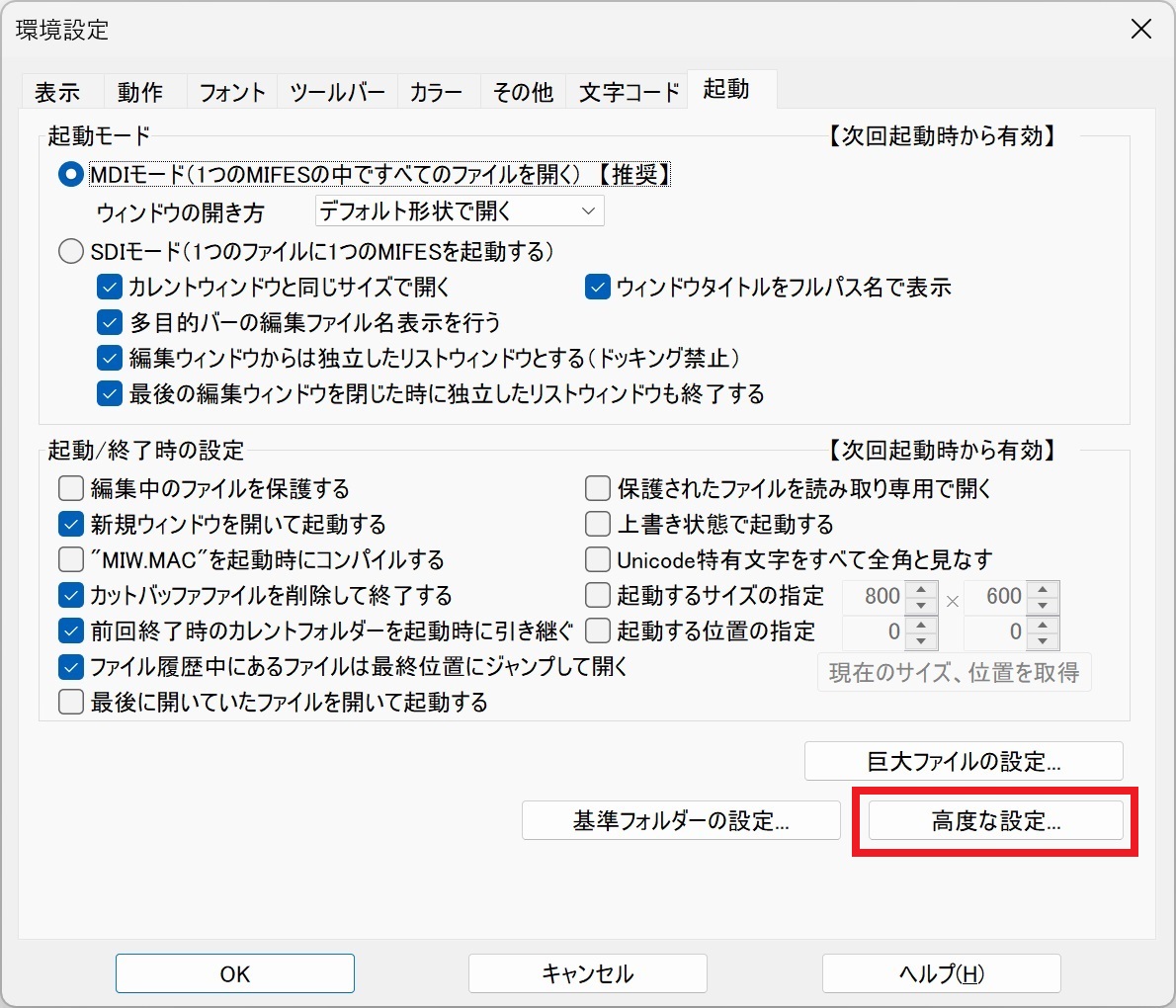Uncheck カットバッファファイルを削除して終了する
This screenshot has height=1008, width=1176.
tap(70, 595)
